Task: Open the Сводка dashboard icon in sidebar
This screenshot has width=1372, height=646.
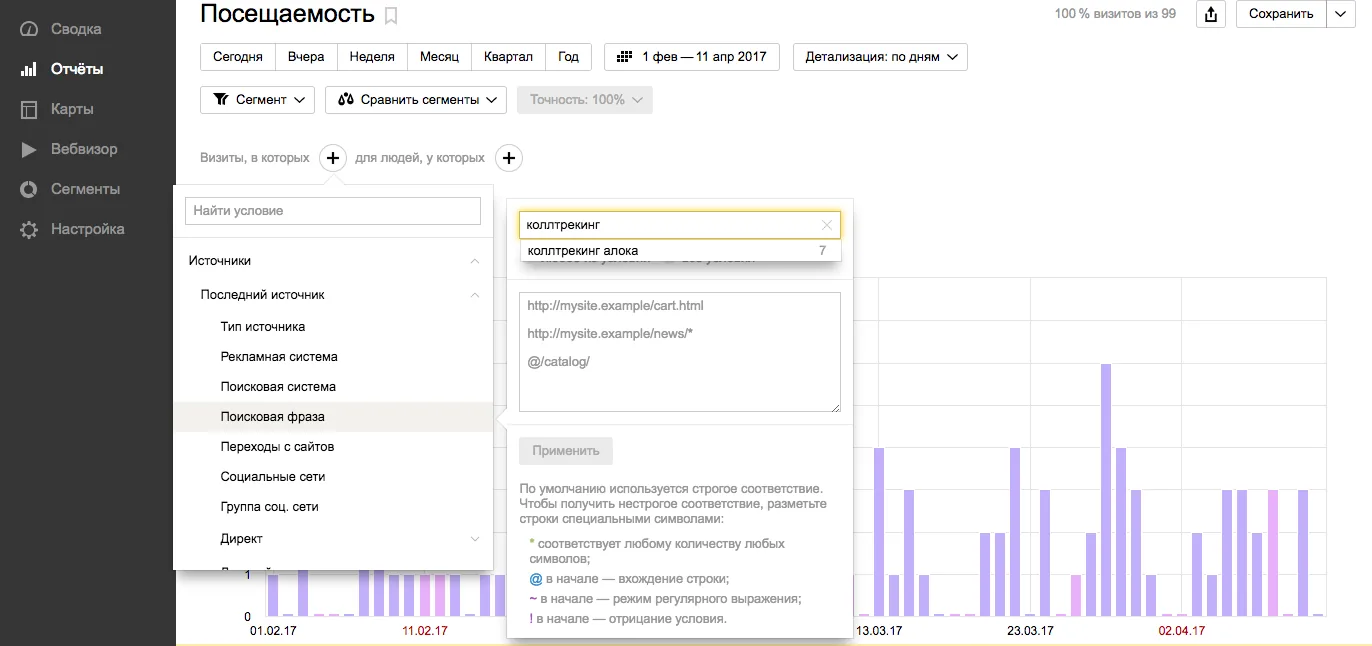Action: [30, 30]
